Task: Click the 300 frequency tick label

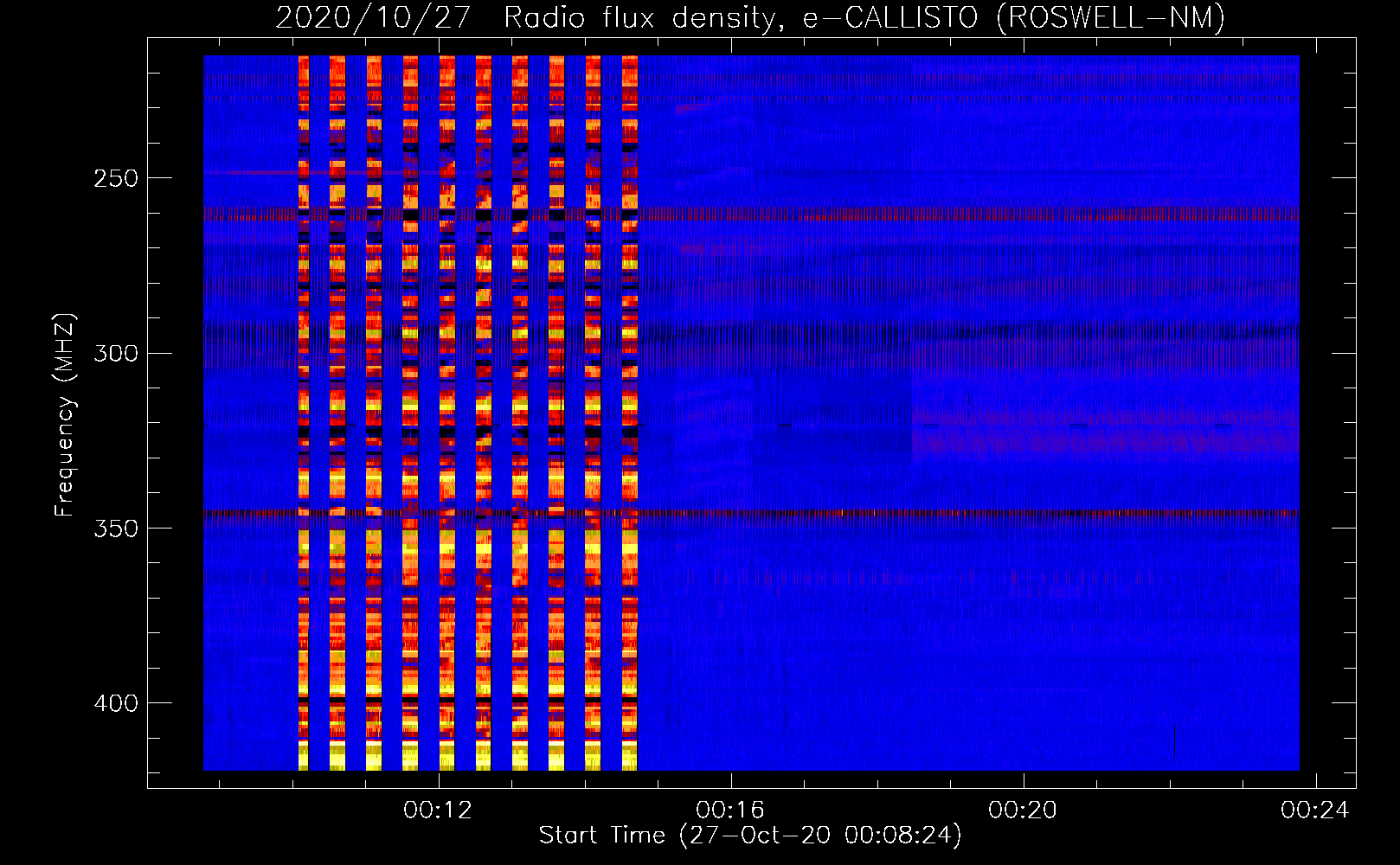Action: [x=116, y=353]
